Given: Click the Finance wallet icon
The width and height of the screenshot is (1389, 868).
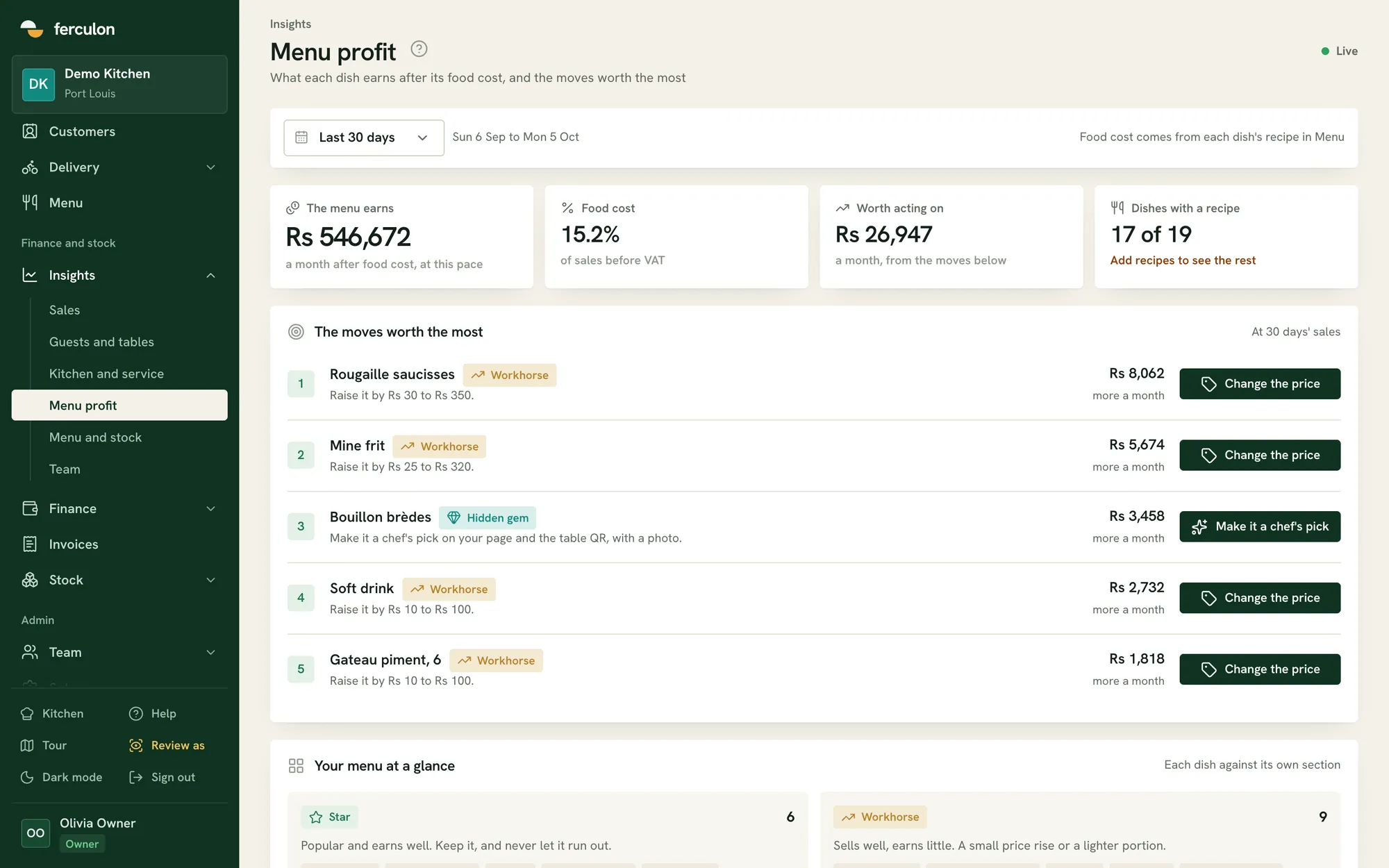Looking at the screenshot, I should (x=30, y=508).
